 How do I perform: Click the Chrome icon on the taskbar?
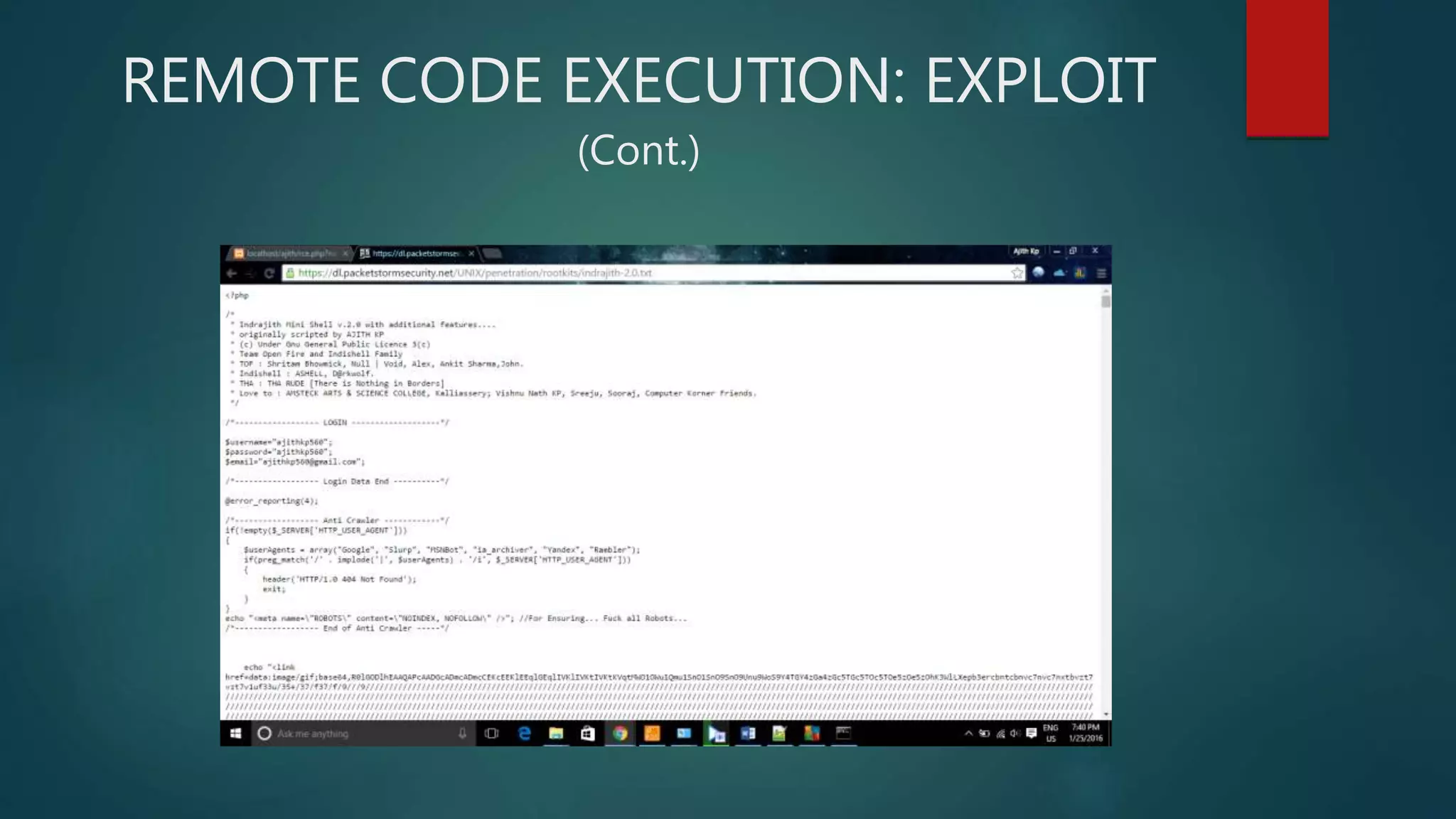pos(620,733)
